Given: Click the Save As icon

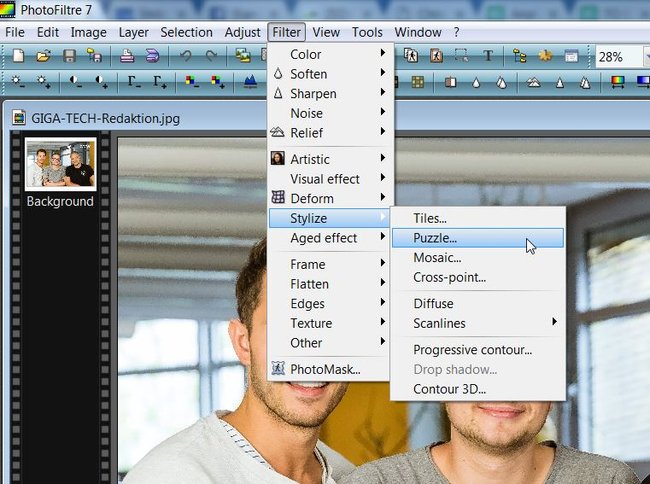Looking at the screenshot, I should (x=95, y=56).
